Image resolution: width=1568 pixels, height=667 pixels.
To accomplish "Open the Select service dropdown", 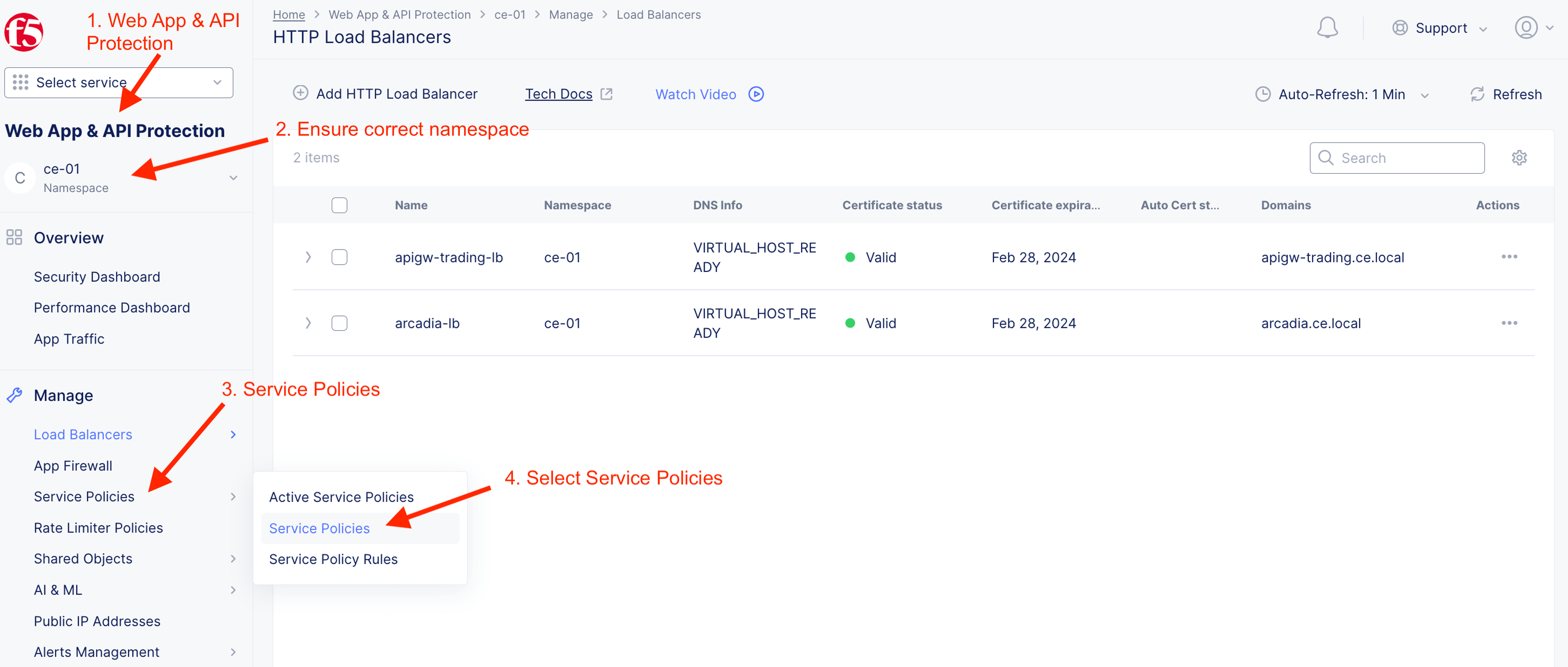I will [x=119, y=83].
